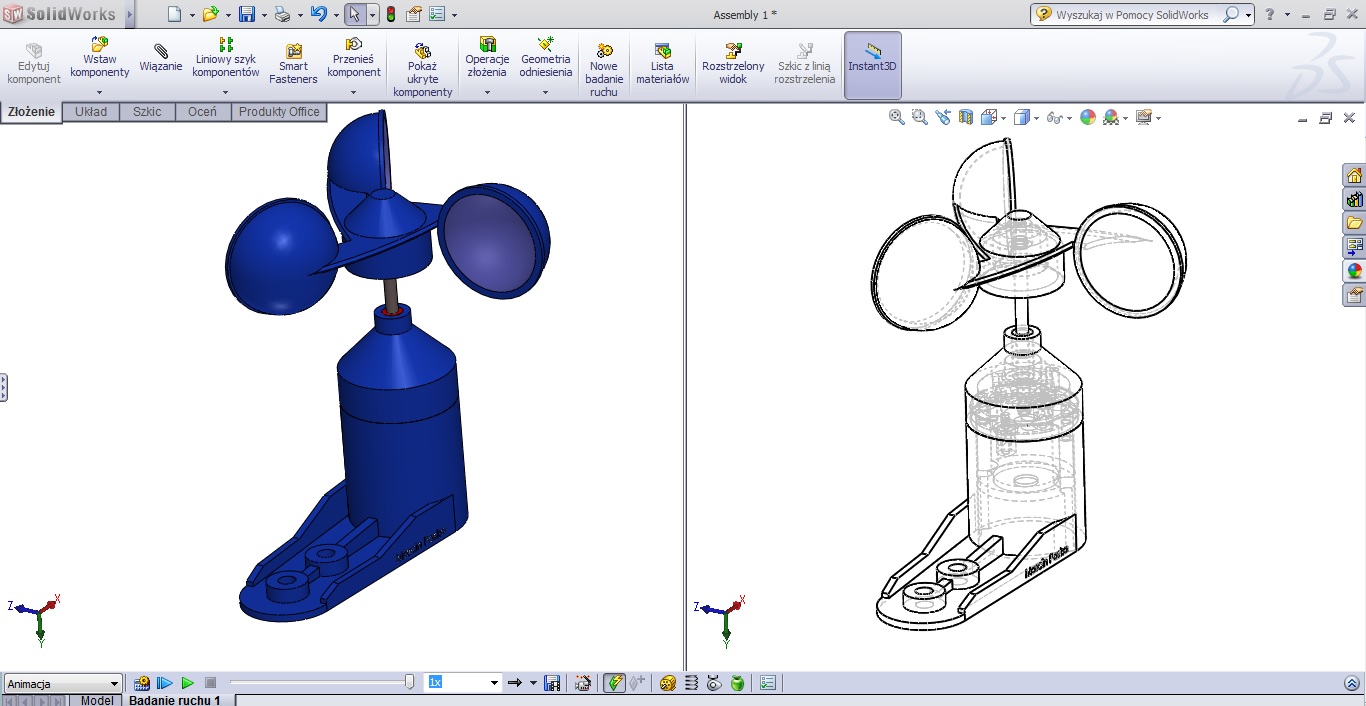Activate the Section View tool
The width and height of the screenshot is (1366, 706).
click(965, 117)
